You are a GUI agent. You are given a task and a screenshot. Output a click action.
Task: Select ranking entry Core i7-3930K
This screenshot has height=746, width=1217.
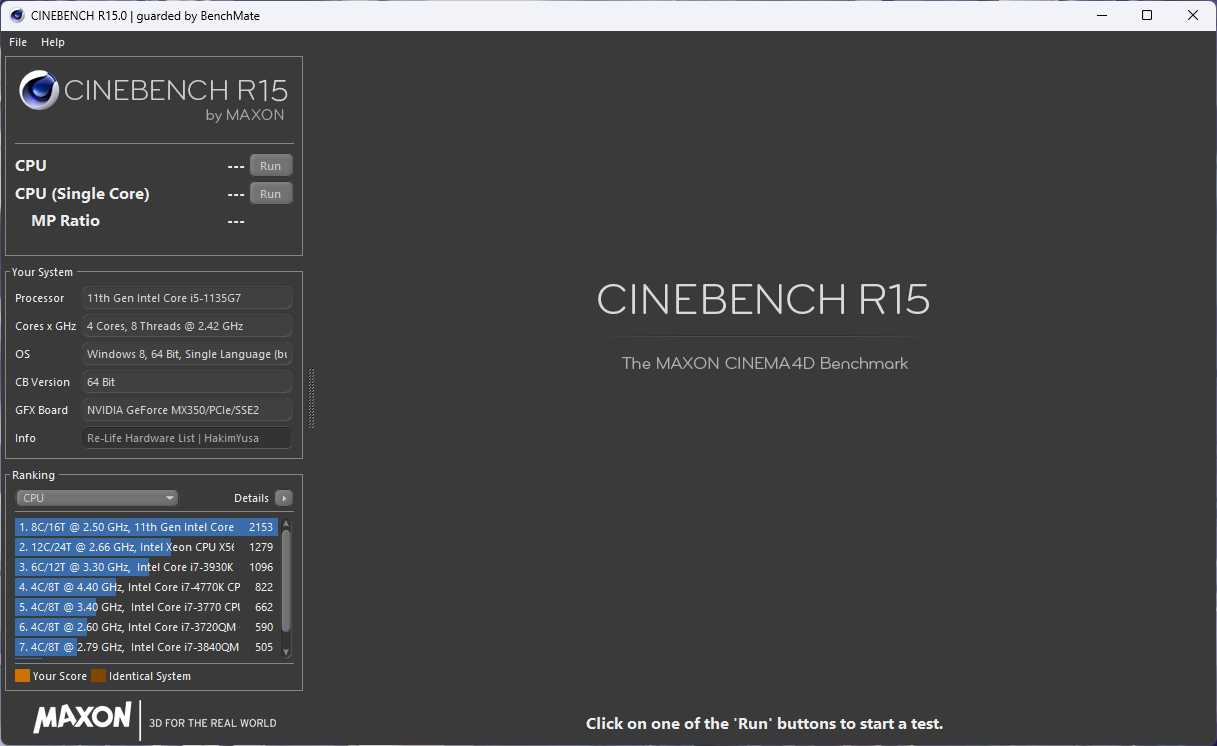[146, 567]
